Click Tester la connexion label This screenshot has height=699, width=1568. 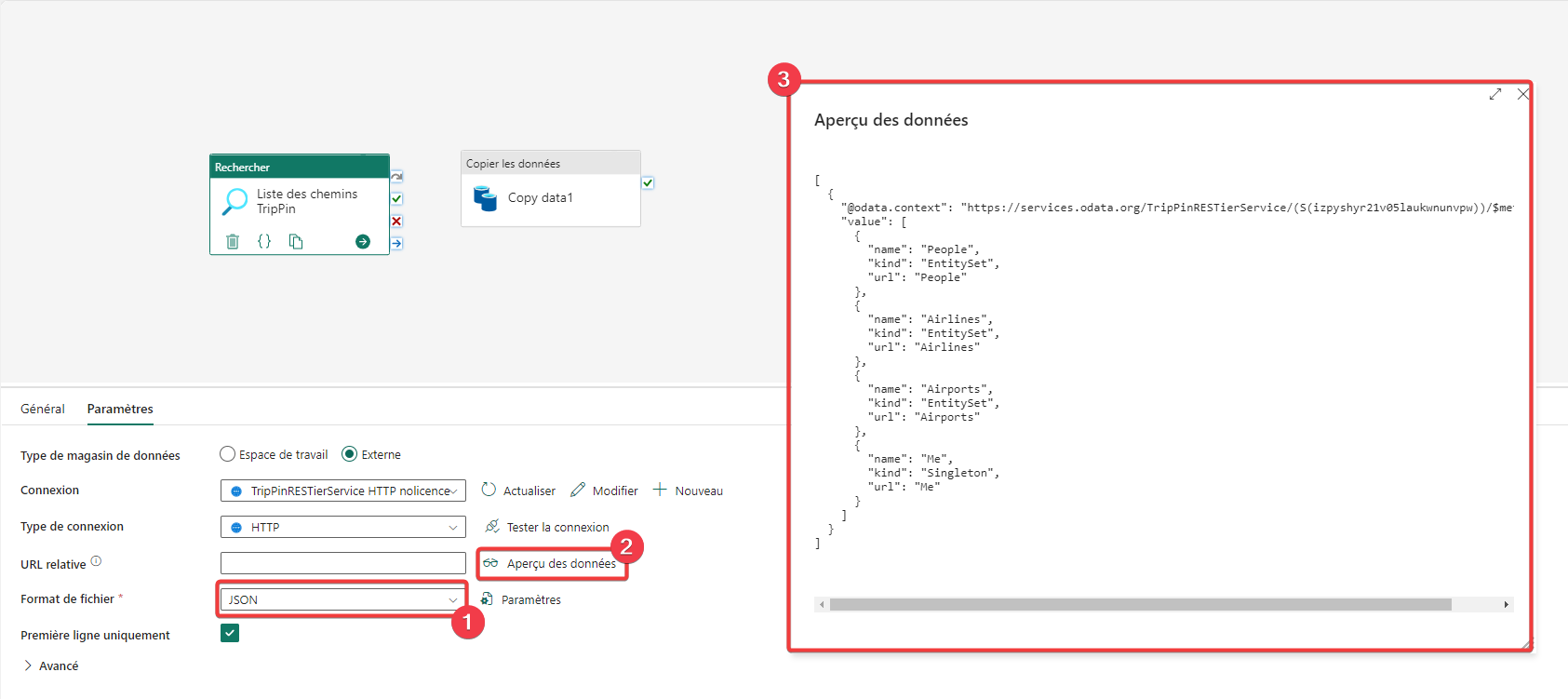(557, 527)
